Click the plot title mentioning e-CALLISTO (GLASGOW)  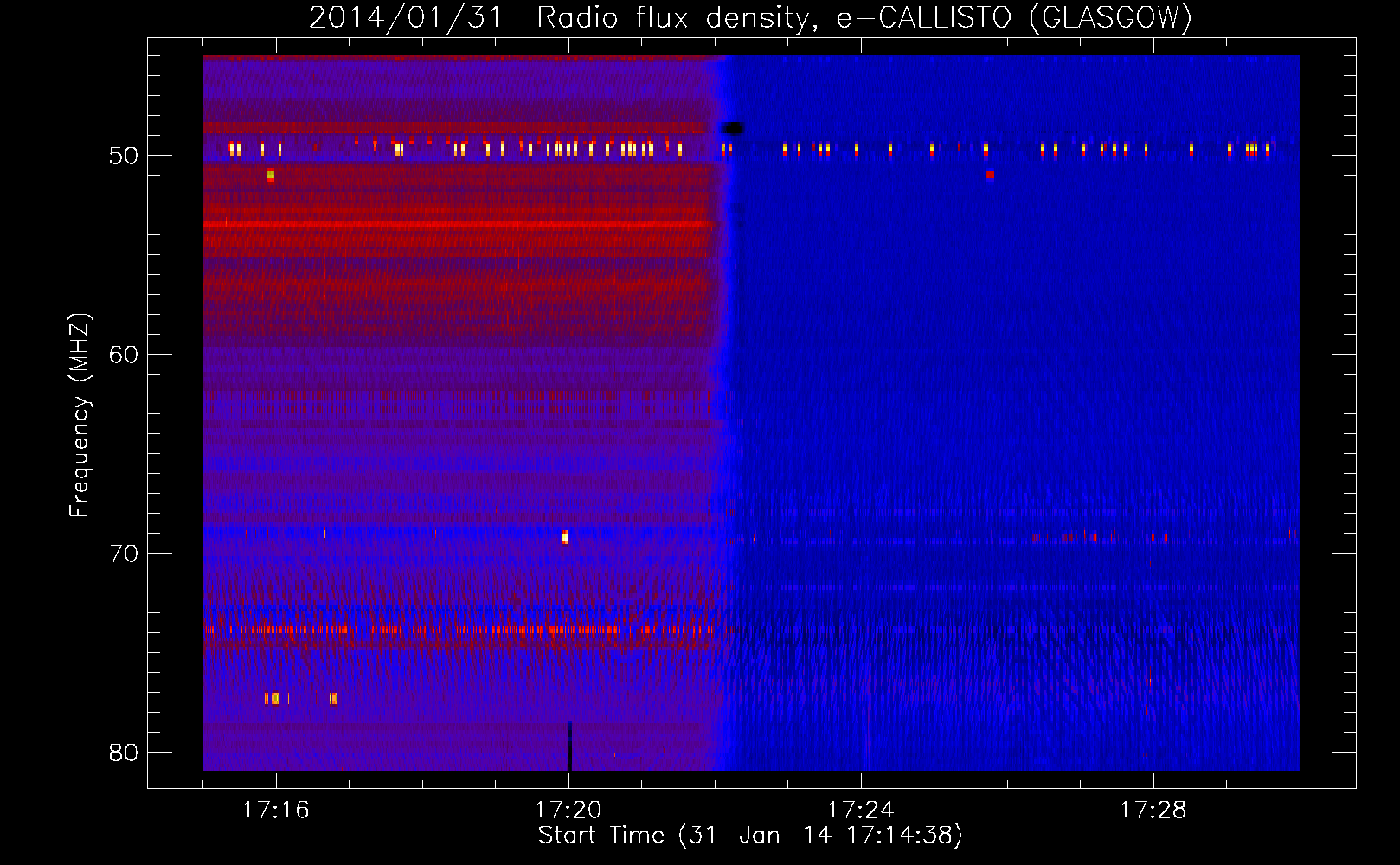(750, 17)
